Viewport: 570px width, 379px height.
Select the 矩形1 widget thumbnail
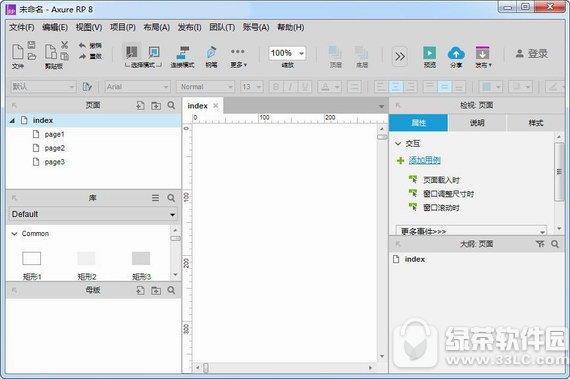(32, 258)
